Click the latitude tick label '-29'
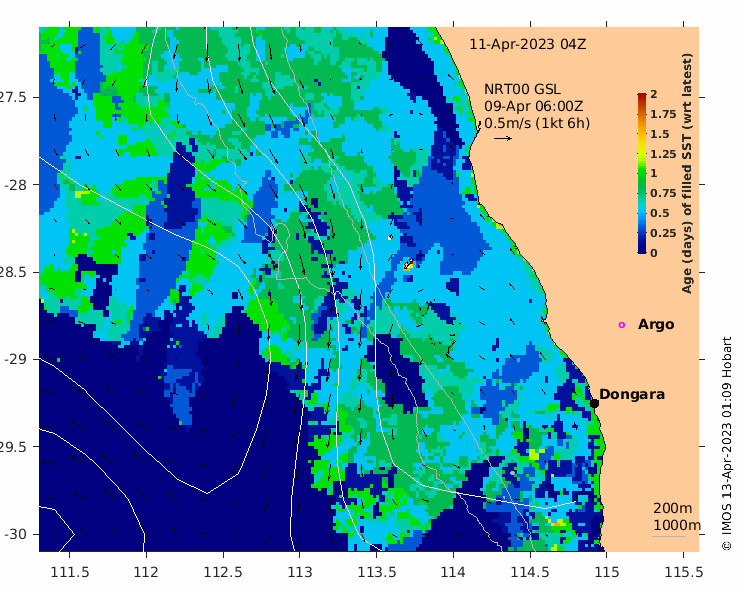Viewport: 740px width, 592px height. coord(16,359)
